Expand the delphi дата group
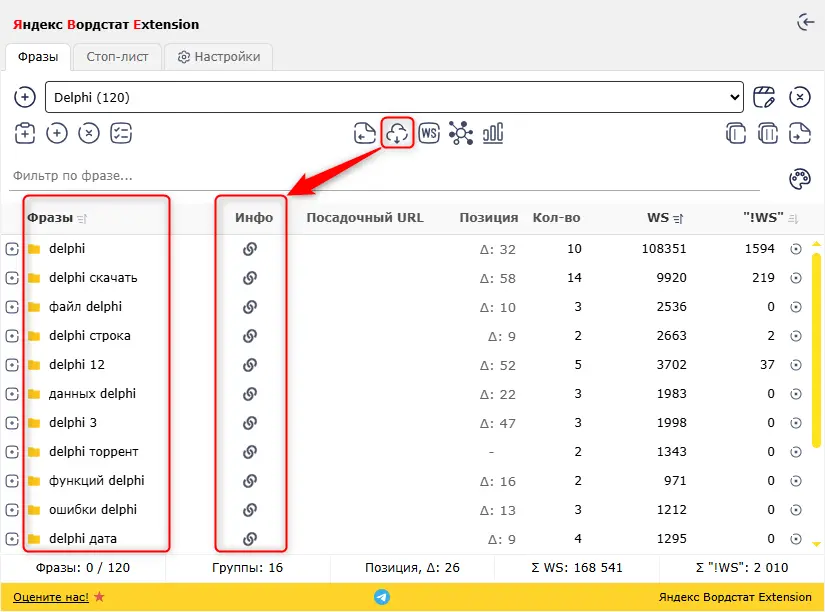825x612 pixels. tap(12, 538)
